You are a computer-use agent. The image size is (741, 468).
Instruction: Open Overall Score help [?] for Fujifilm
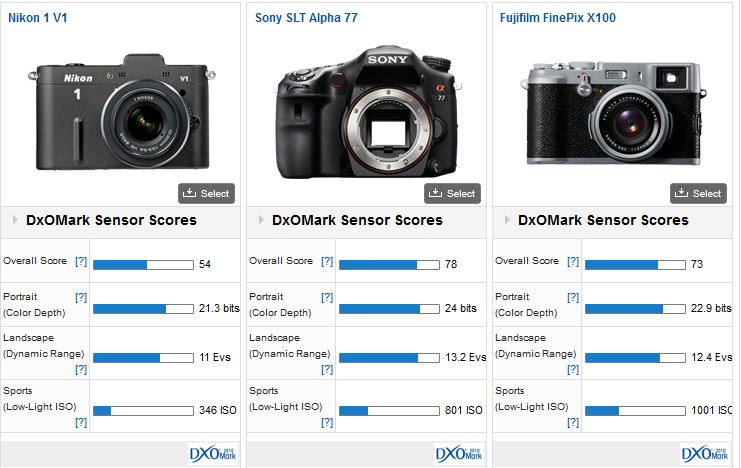(573, 261)
